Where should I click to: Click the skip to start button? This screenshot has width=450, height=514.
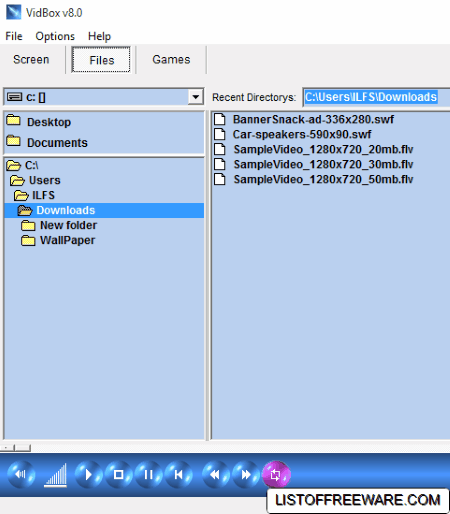click(x=179, y=474)
